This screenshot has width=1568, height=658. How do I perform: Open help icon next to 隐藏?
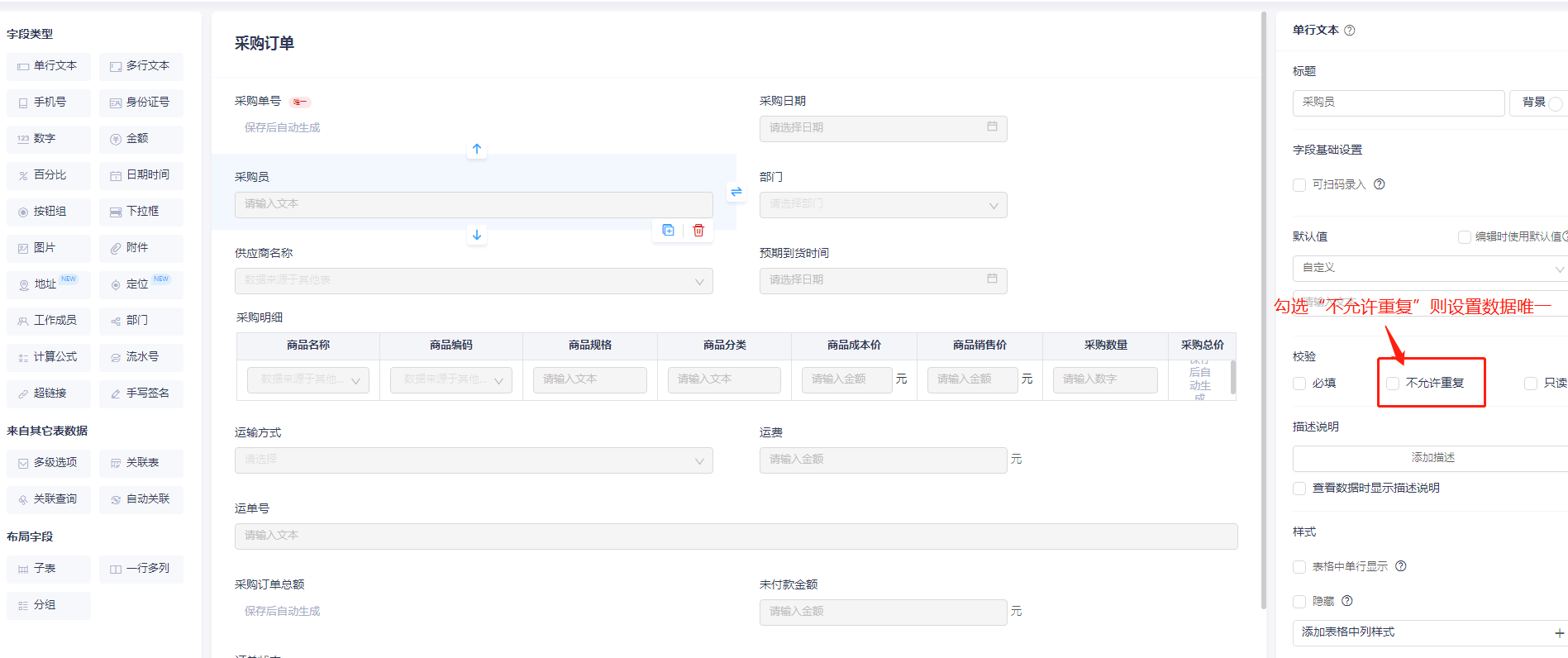(1347, 601)
